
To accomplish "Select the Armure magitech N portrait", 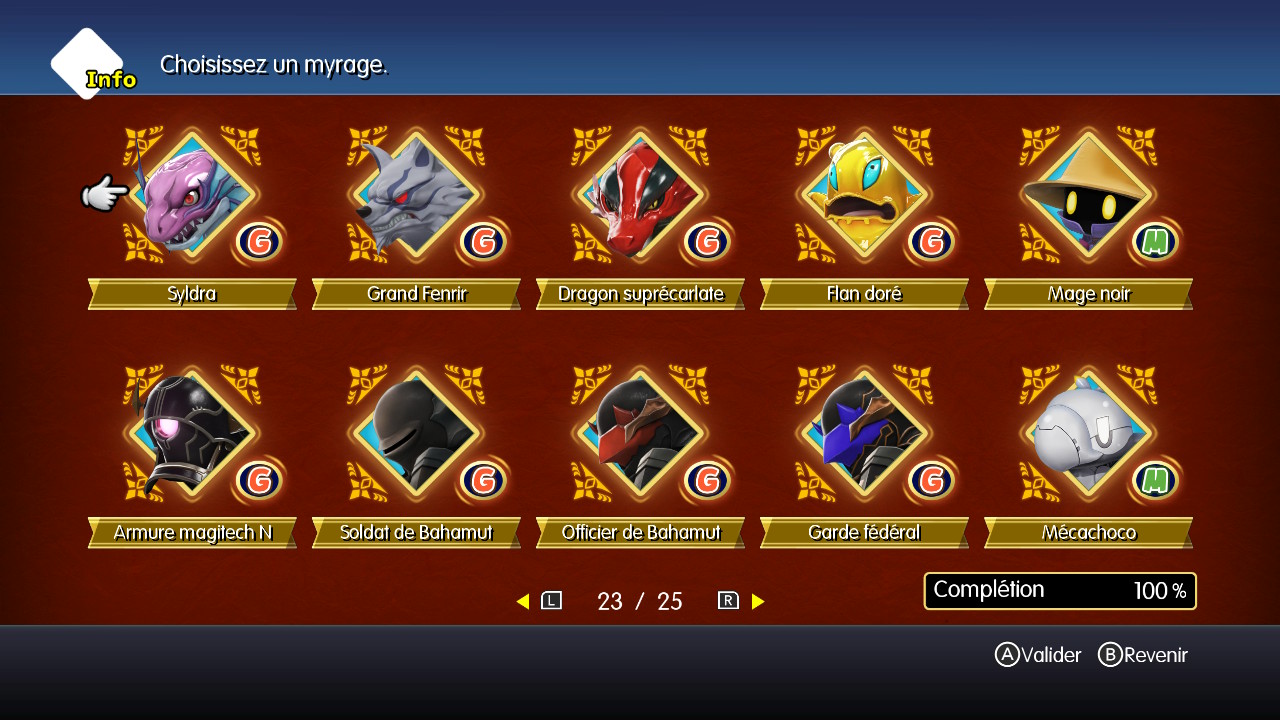I will point(192,434).
